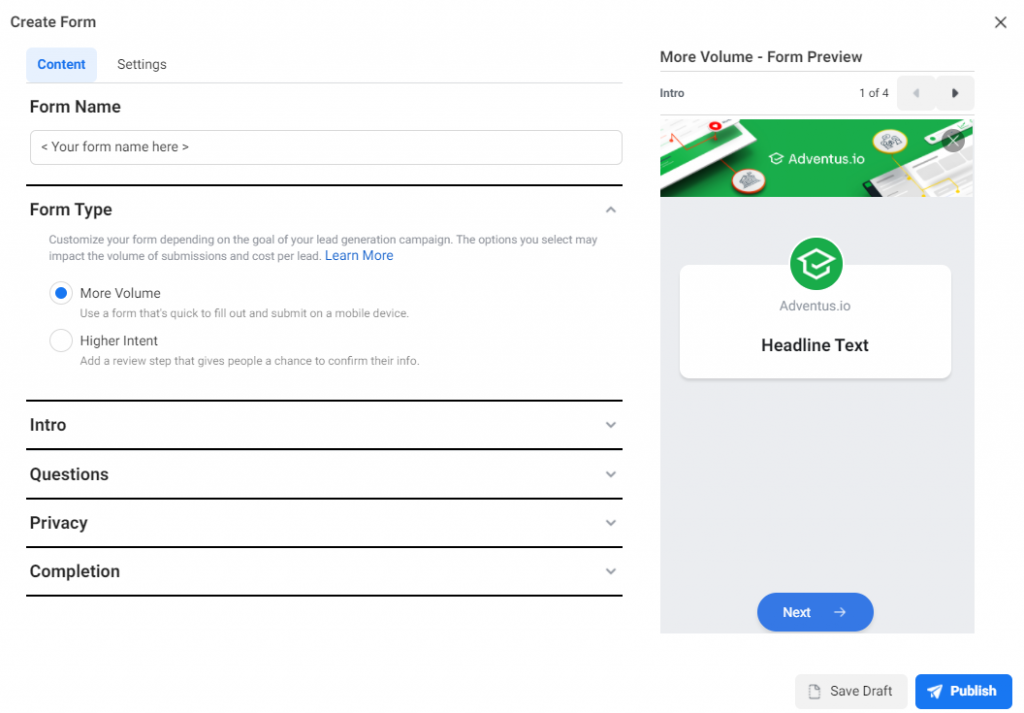
Task: Switch to the Settings tab
Action: [142, 65]
